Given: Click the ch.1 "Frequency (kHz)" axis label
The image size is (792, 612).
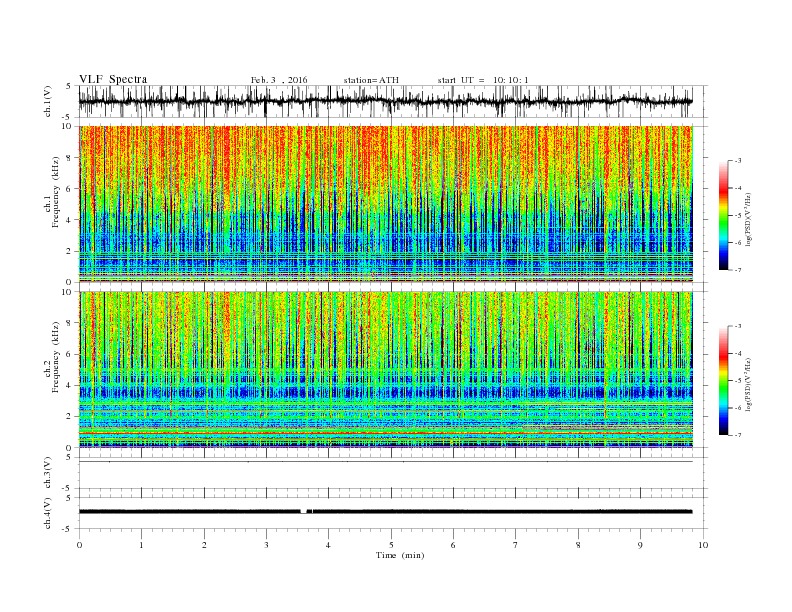Looking at the screenshot, I should point(56,191).
